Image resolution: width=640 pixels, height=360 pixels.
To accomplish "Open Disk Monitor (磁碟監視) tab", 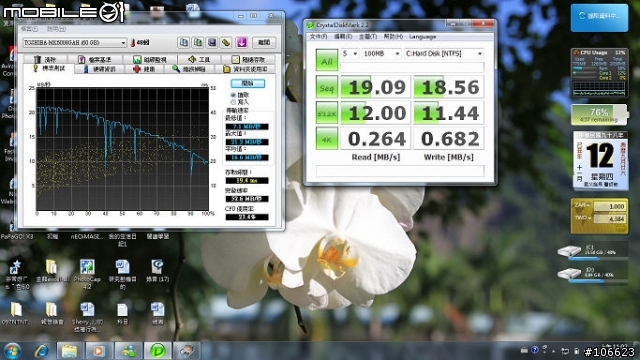I will point(150,60).
